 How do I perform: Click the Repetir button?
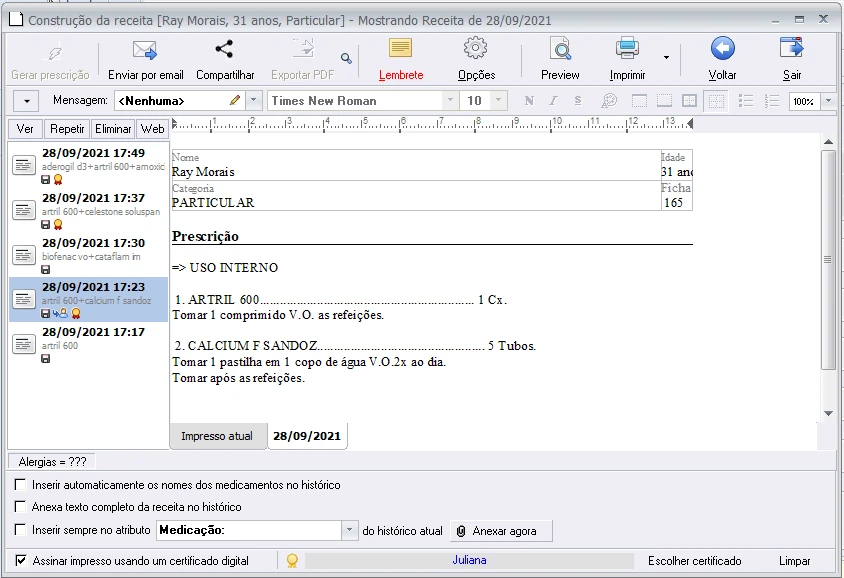(67, 129)
